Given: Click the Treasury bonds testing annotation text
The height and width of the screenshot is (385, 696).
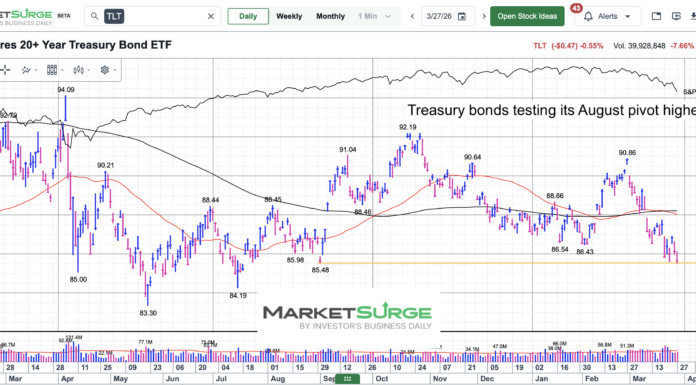Looking at the screenshot, I should (x=551, y=110).
